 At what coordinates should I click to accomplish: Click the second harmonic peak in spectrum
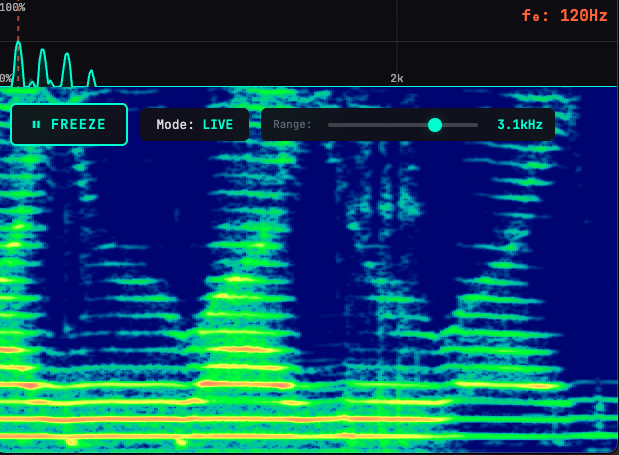click(x=42, y=52)
